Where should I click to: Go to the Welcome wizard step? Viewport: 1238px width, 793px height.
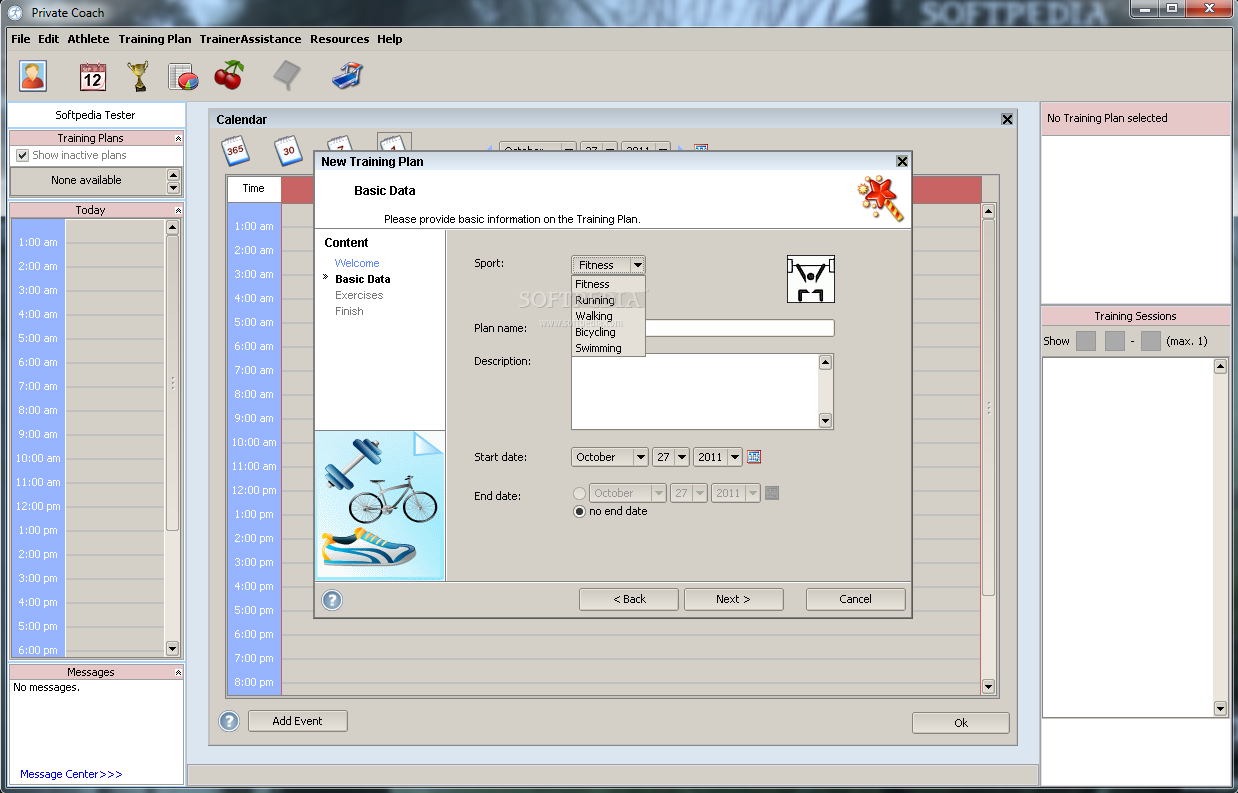pos(357,263)
